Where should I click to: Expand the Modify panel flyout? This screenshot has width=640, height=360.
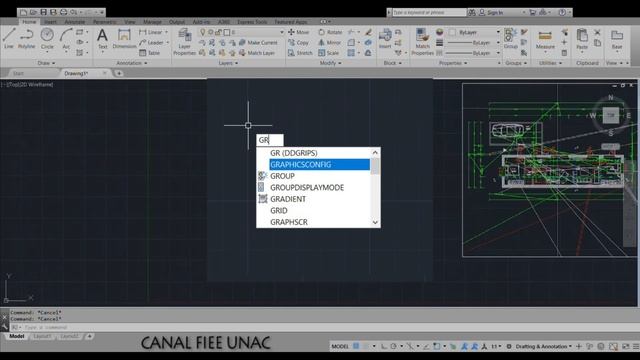pyautogui.click(x=330, y=63)
